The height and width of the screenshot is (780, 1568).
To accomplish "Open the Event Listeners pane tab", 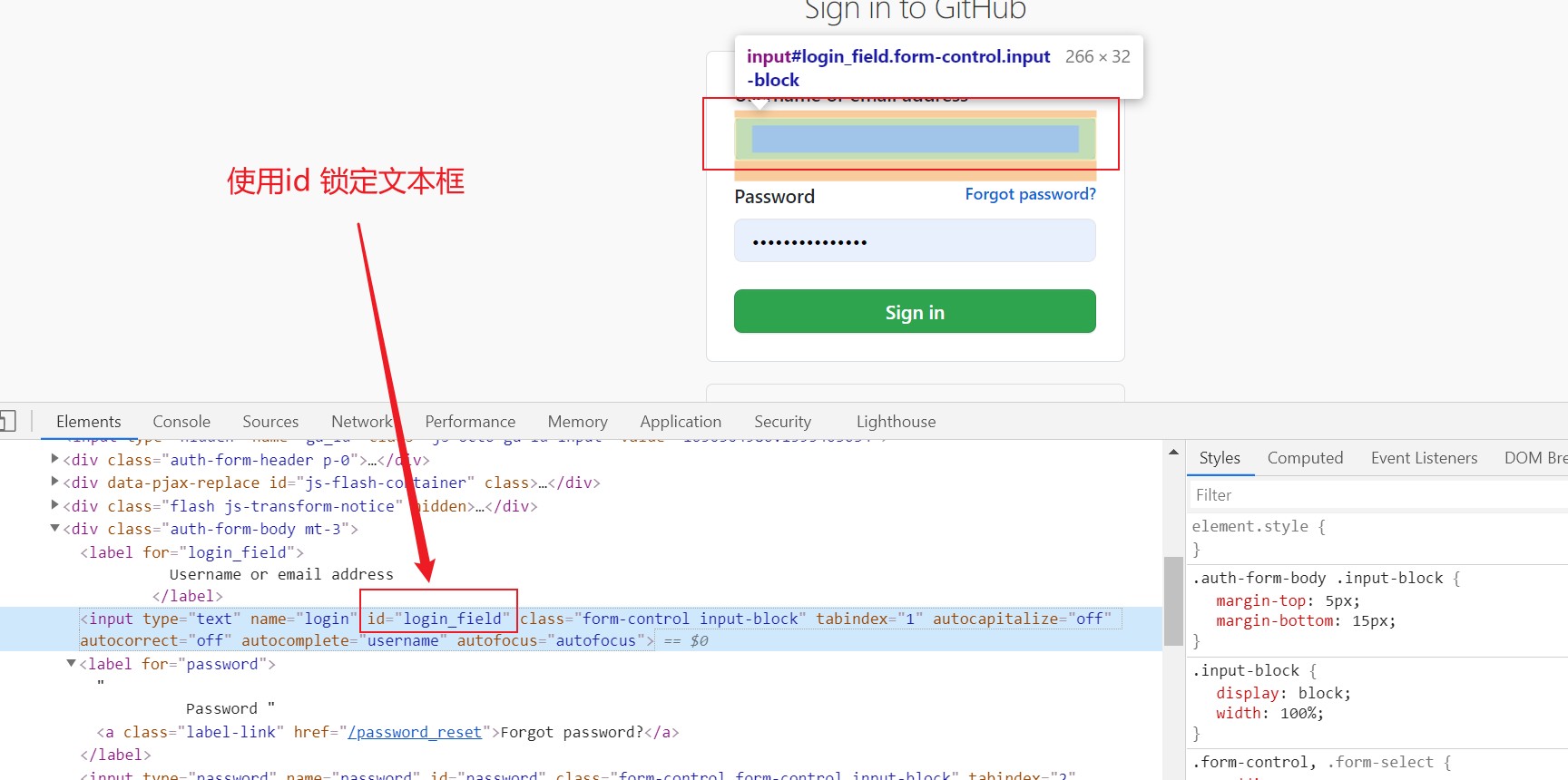I will tap(1424, 458).
